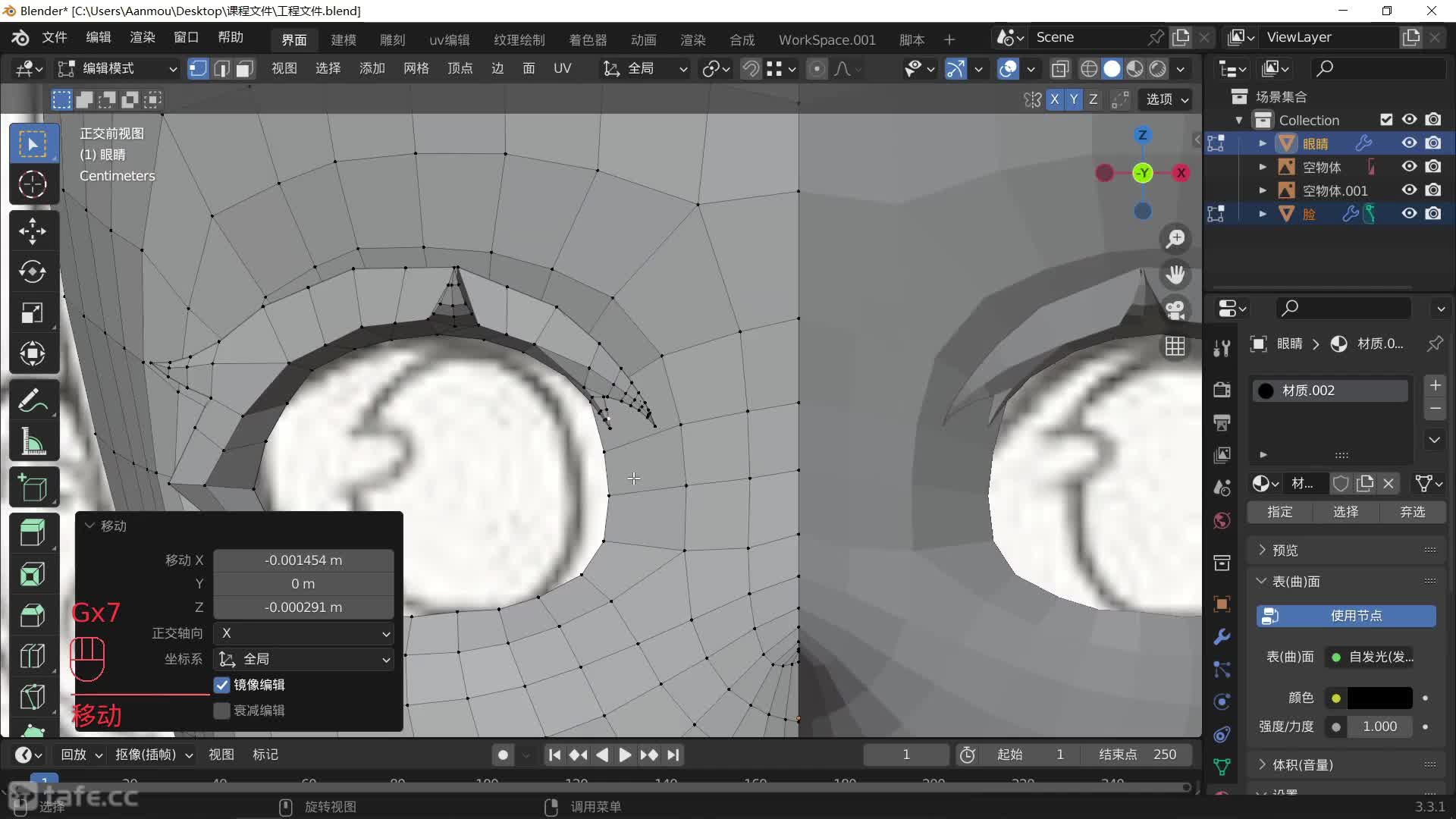Select the Annotate pencil tool
1456x819 pixels.
[x=33, y=400]
